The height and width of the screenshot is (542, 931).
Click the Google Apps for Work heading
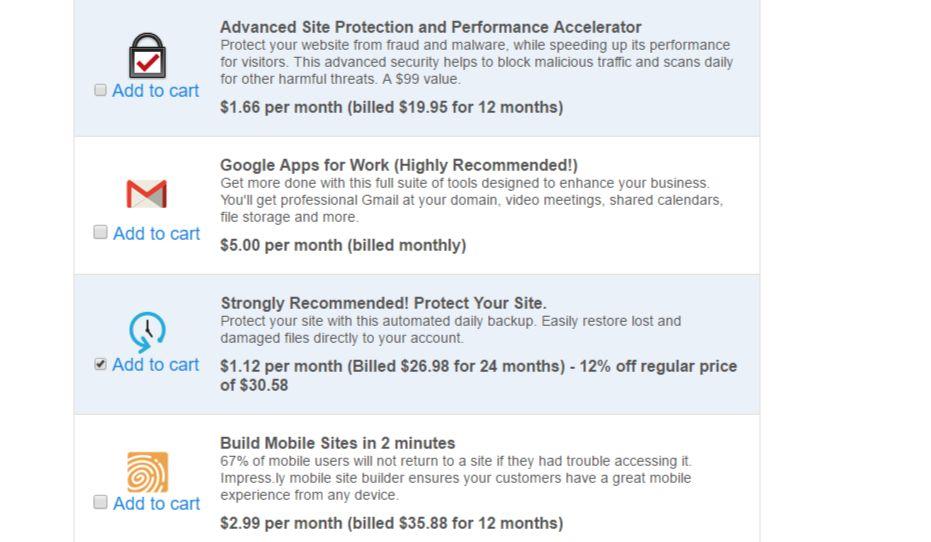(398, 165)
